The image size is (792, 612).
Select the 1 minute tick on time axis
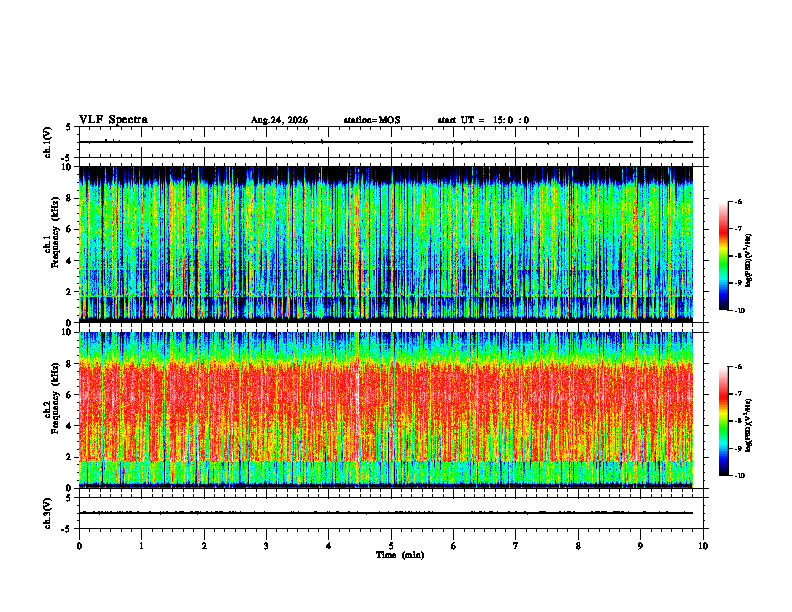pyautogui.click(x=141, y=546)
